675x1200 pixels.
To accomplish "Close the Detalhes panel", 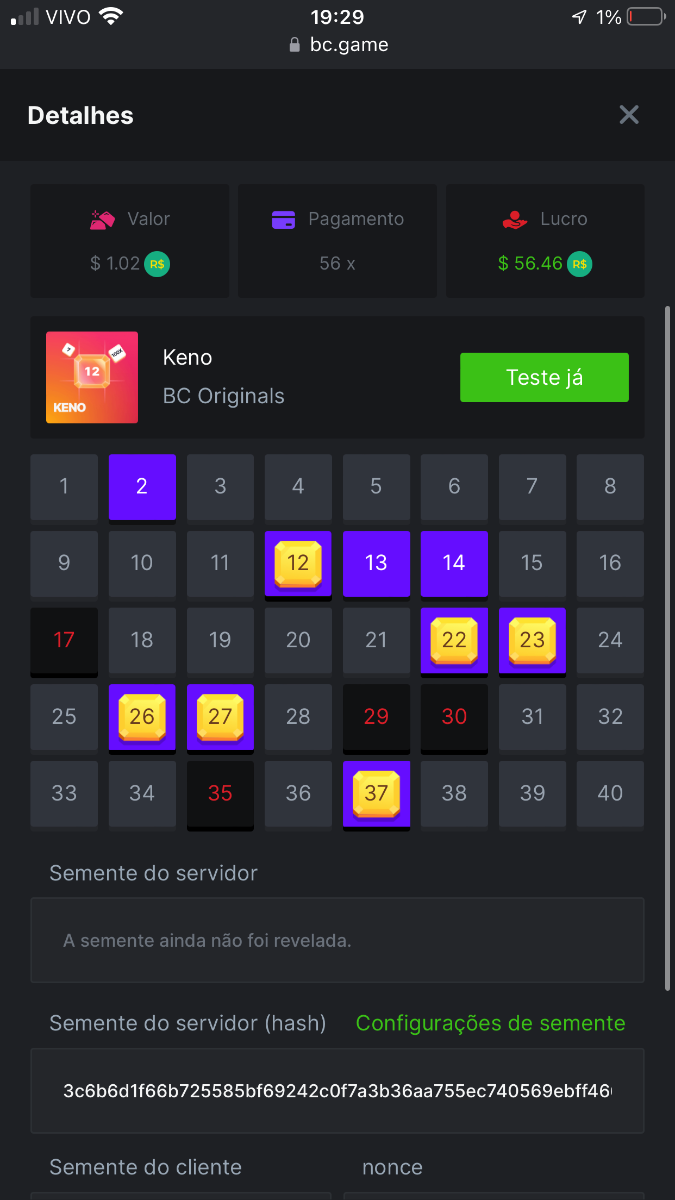I will tap(629, 115).
